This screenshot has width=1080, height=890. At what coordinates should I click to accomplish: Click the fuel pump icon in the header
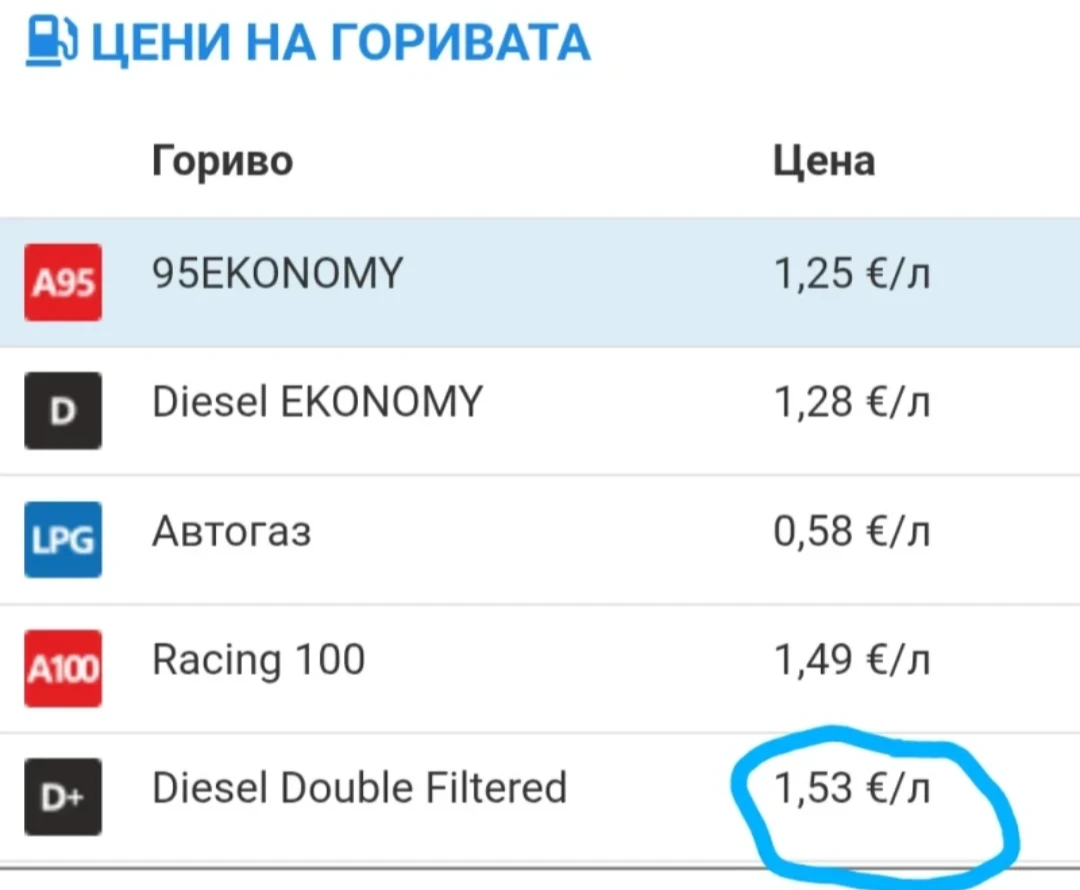tap(48, 40)
